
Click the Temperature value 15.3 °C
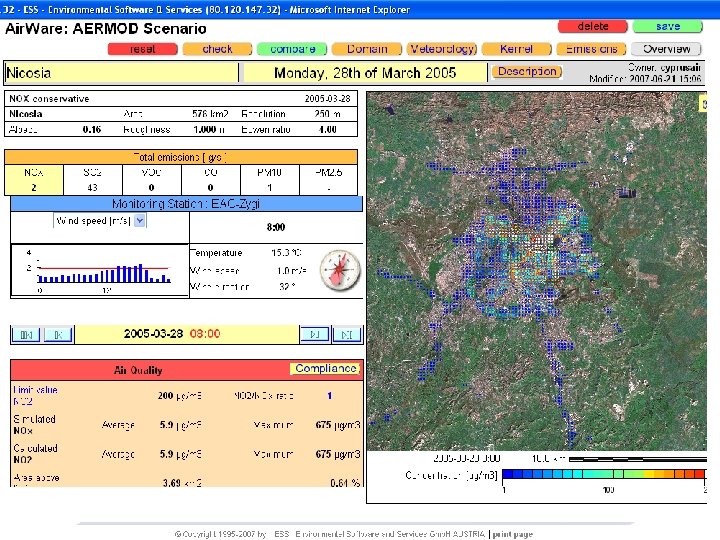286,253
